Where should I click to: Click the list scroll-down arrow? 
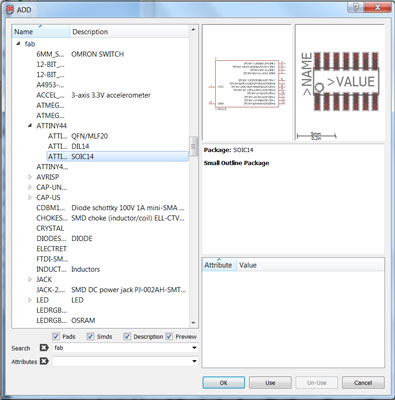[x=193, y=323]
